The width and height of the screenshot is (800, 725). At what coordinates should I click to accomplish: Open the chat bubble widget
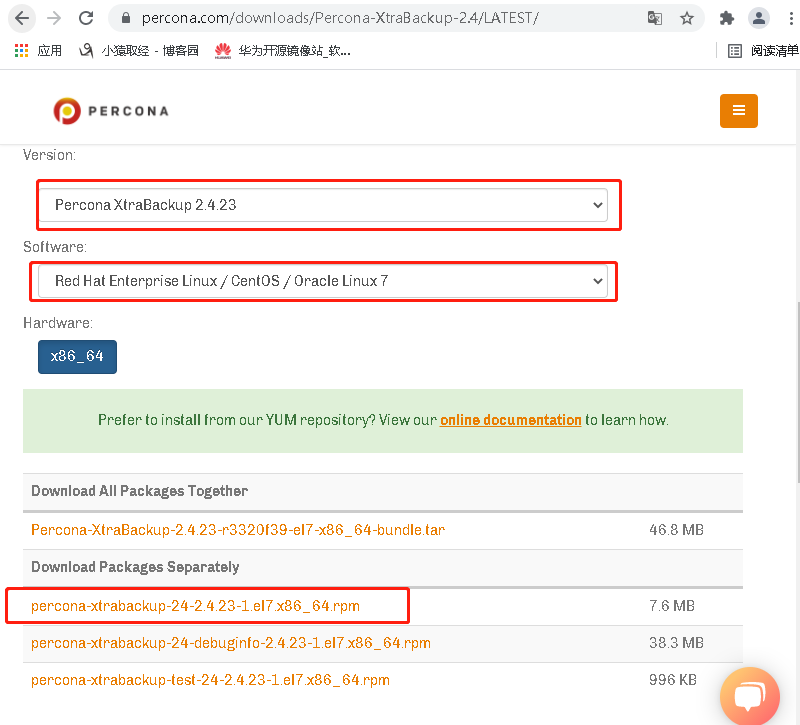[x=749, y=696]
